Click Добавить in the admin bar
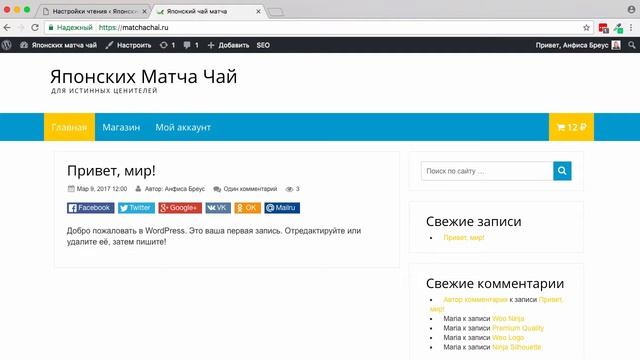This screenshot has height=360, width=640. [x=228, y=45]
